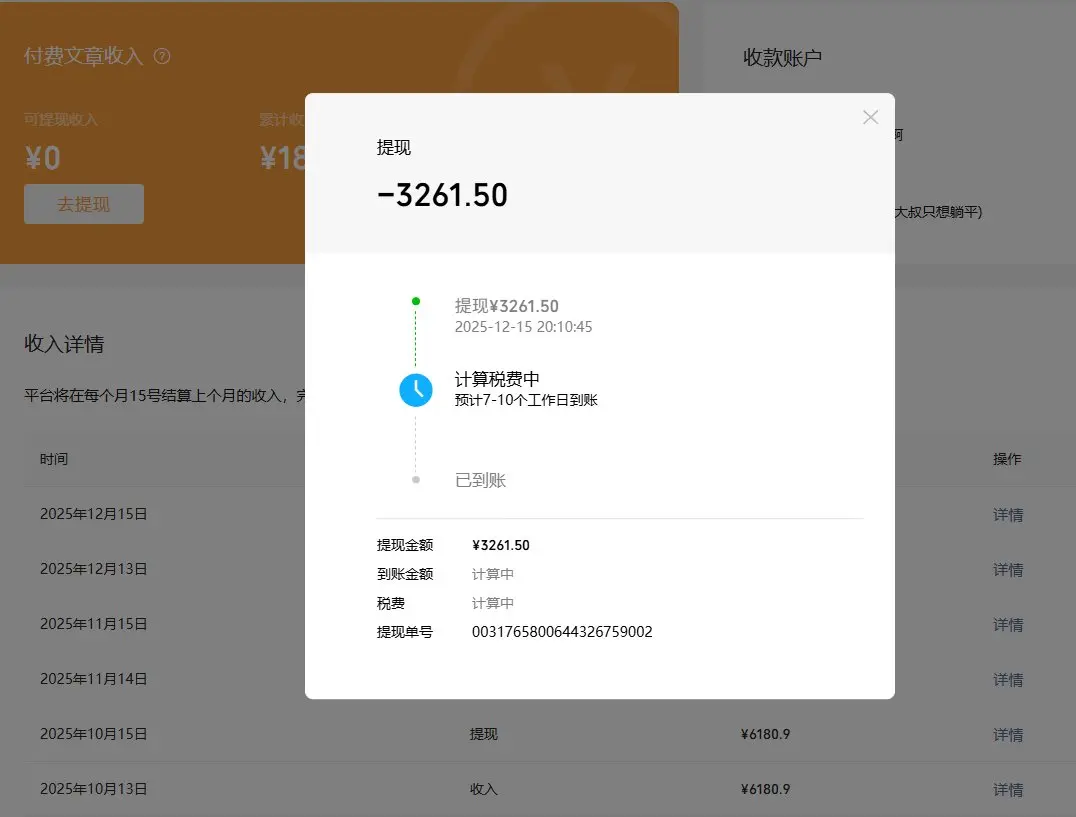Image resolution: width=1076 pixels, height=817 pixels.
Task: Select the withdrawal number 0031765800644326759002
Action: click(562, 632)
